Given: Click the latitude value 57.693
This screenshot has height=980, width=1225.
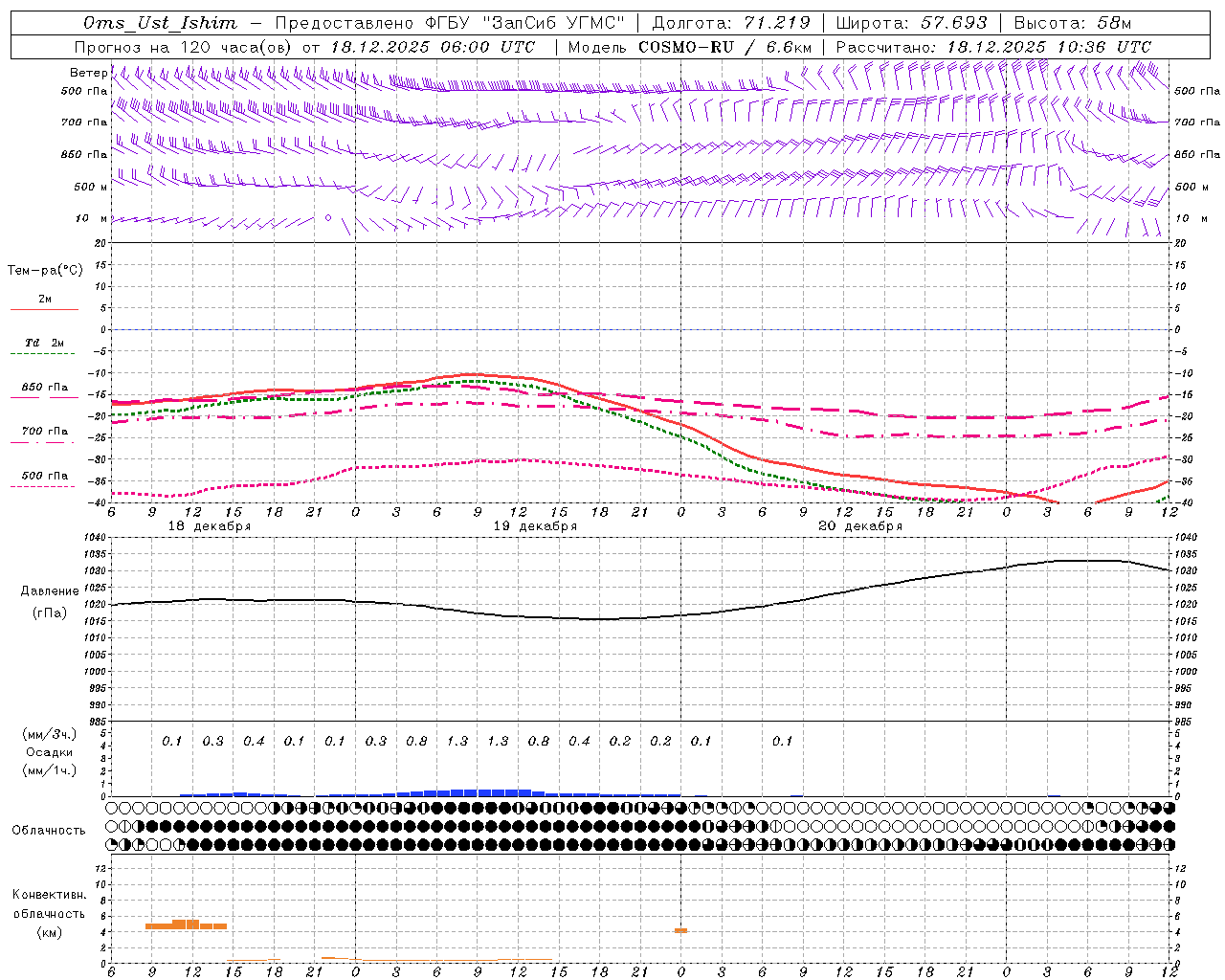Looking at the screenshot, I should click(953, 23).
